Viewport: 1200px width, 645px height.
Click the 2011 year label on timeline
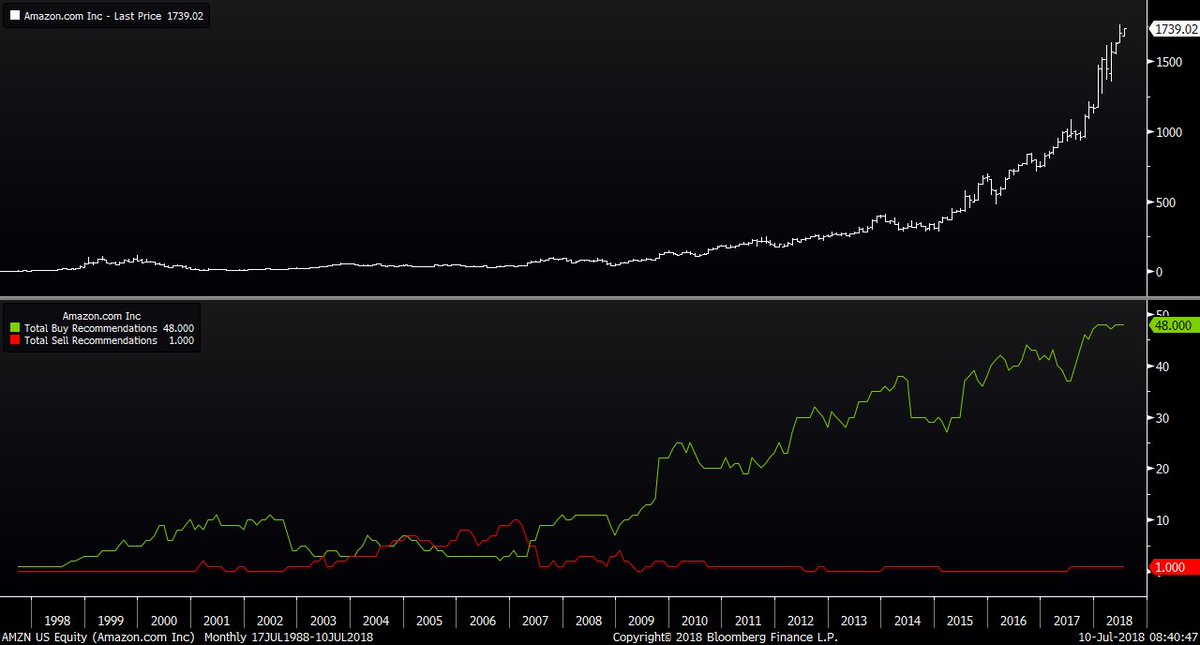pos(748,620)
